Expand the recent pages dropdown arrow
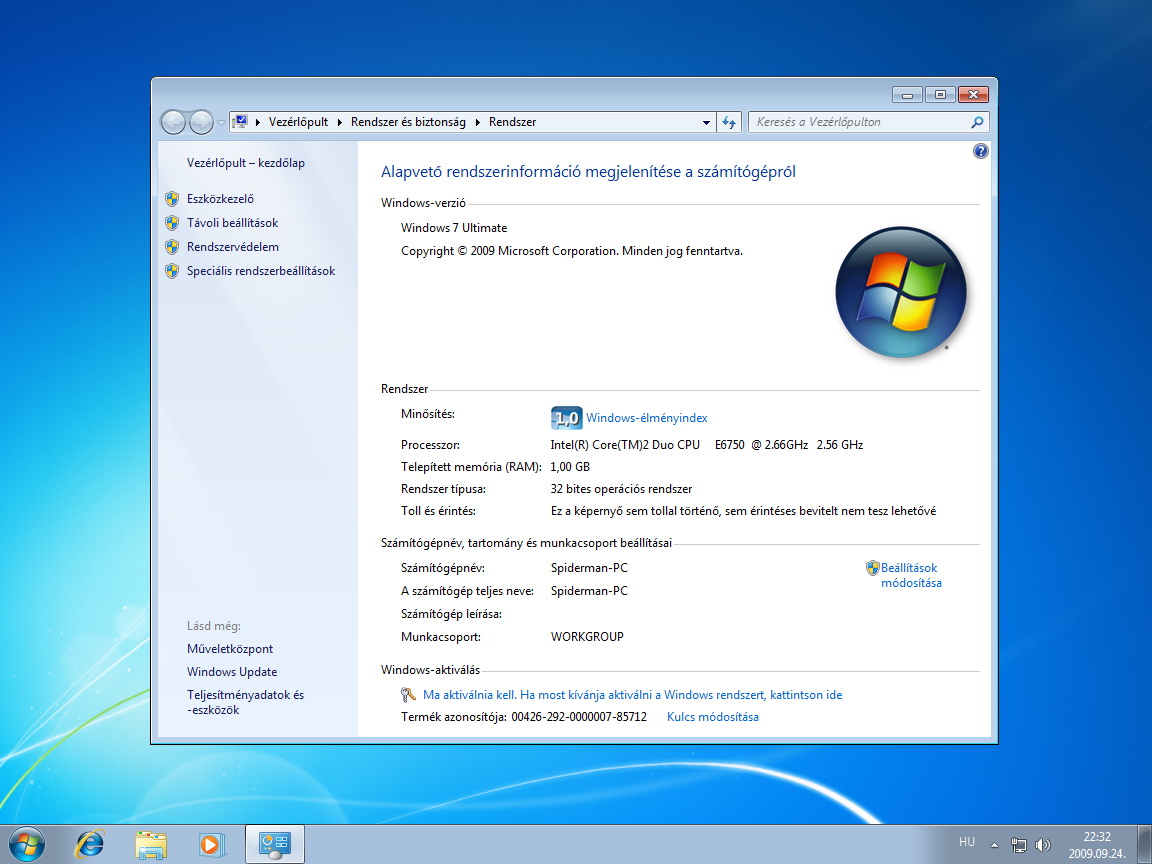This screenshot has width=1152, height=864. coord(221,122)
